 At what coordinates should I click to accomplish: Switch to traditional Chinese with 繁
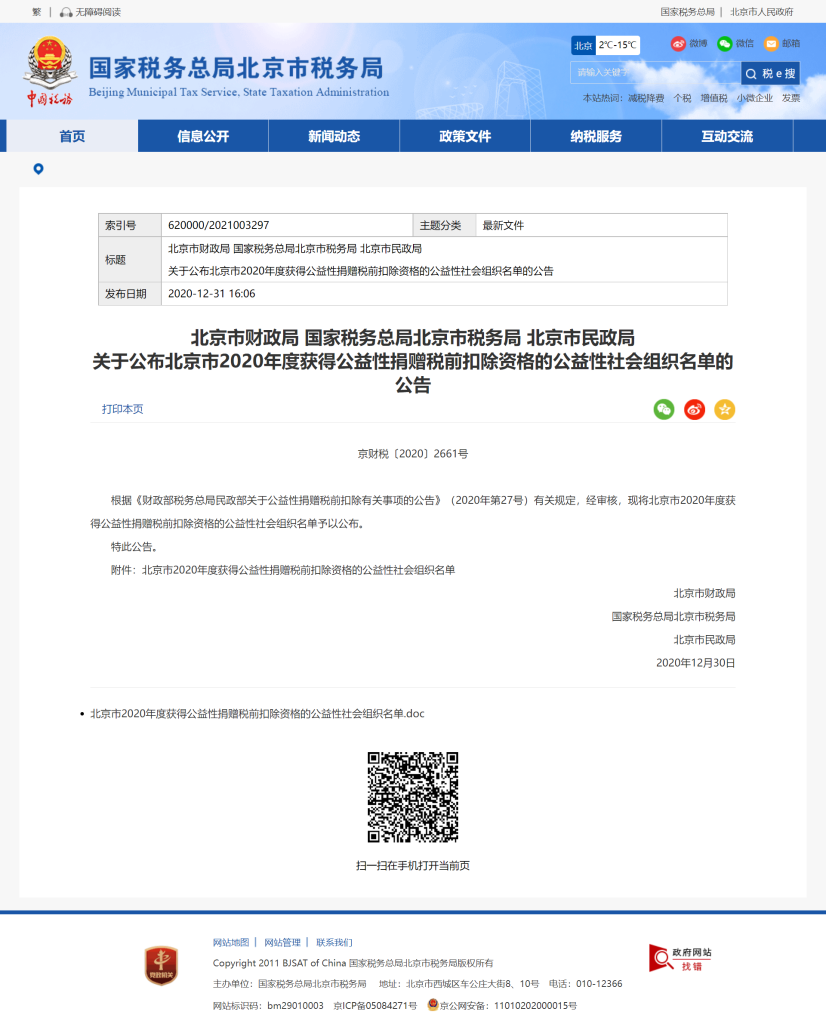(37, 12)
